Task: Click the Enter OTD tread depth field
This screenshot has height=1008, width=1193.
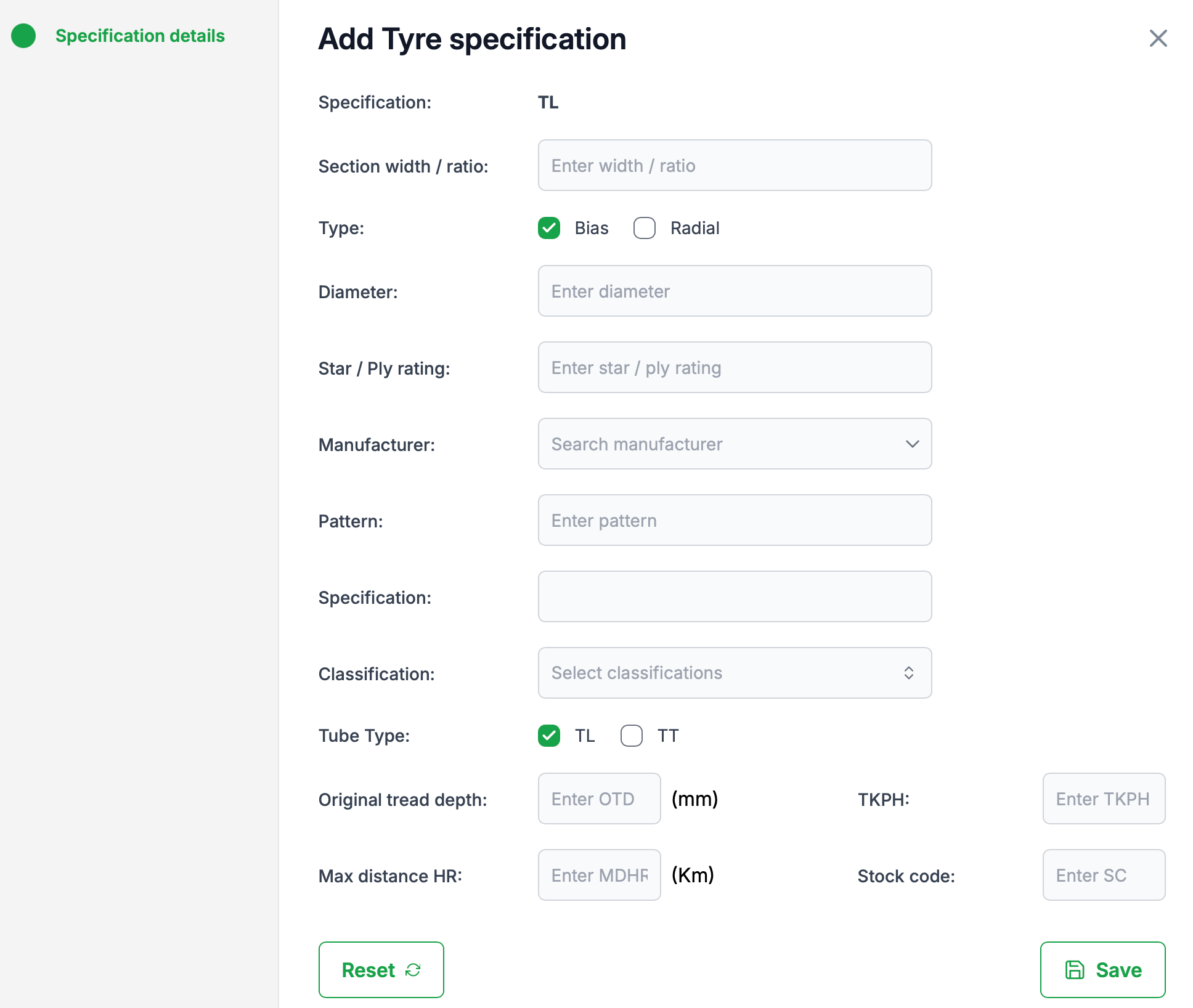Action: tap(599, 799)
